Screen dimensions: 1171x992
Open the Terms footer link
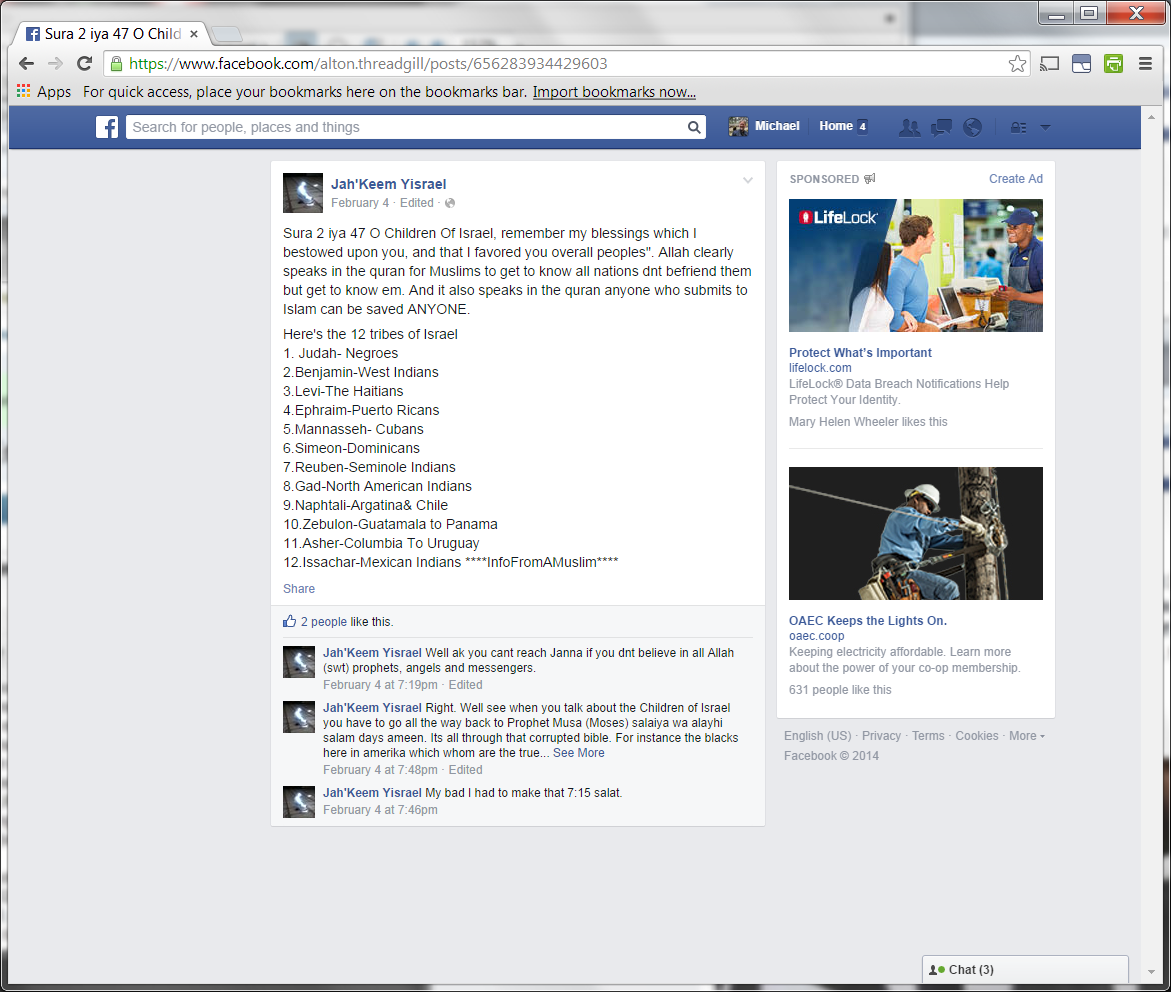point(928,736)
